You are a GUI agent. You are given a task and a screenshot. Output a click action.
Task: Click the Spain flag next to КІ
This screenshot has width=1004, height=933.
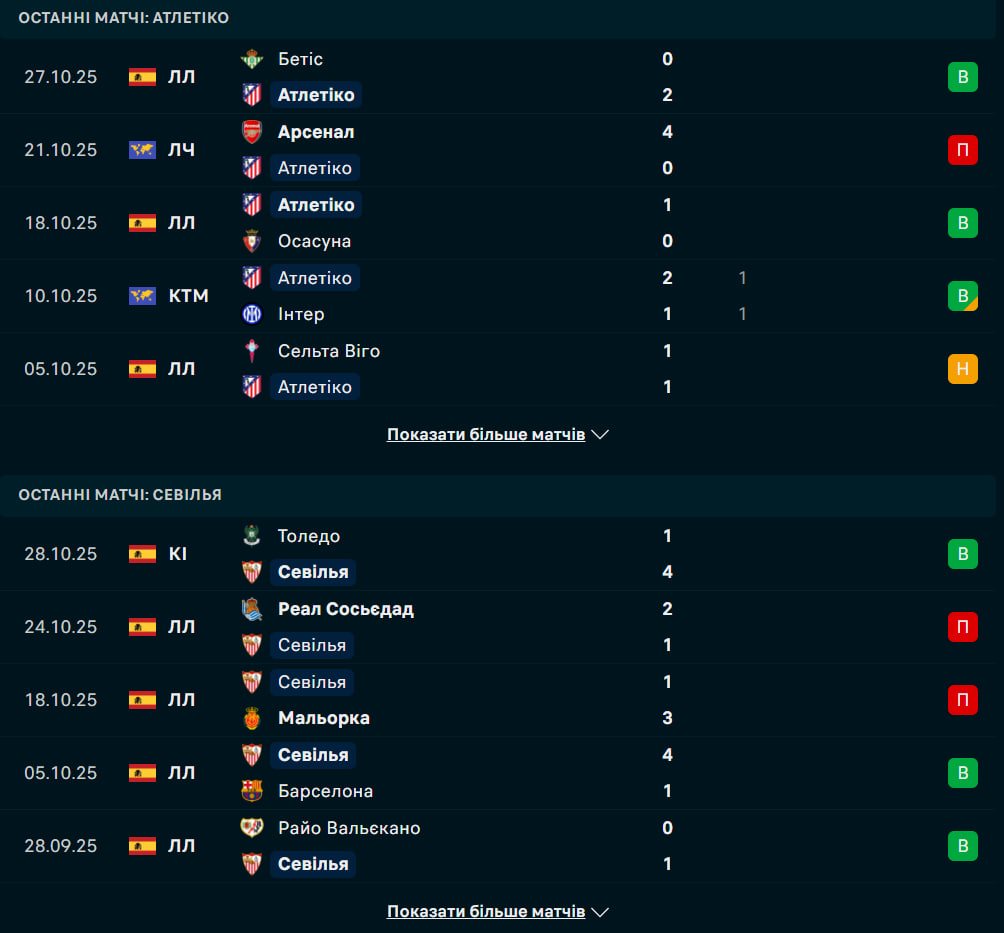[x=142, y=554]
